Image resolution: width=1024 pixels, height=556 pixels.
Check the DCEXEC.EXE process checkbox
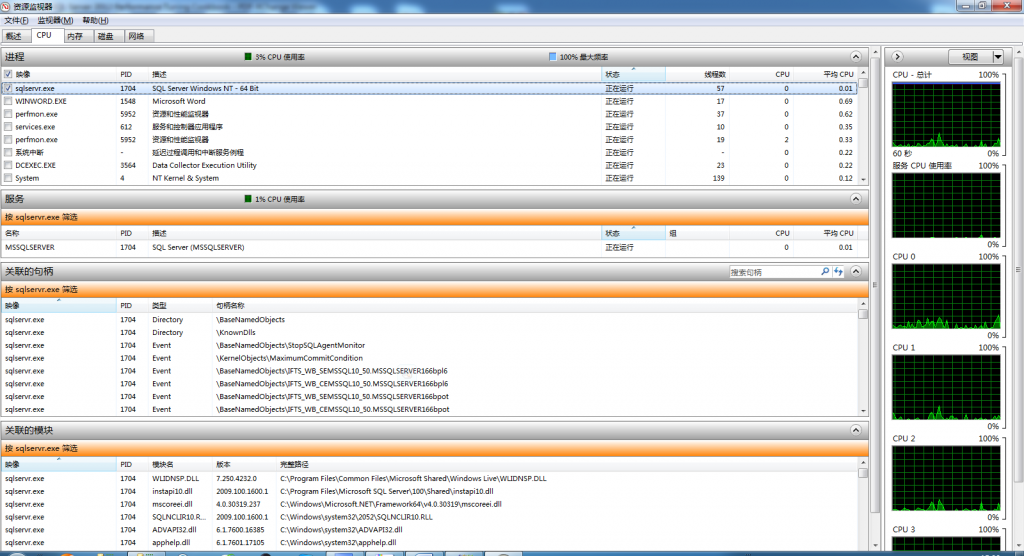(8, 165)
